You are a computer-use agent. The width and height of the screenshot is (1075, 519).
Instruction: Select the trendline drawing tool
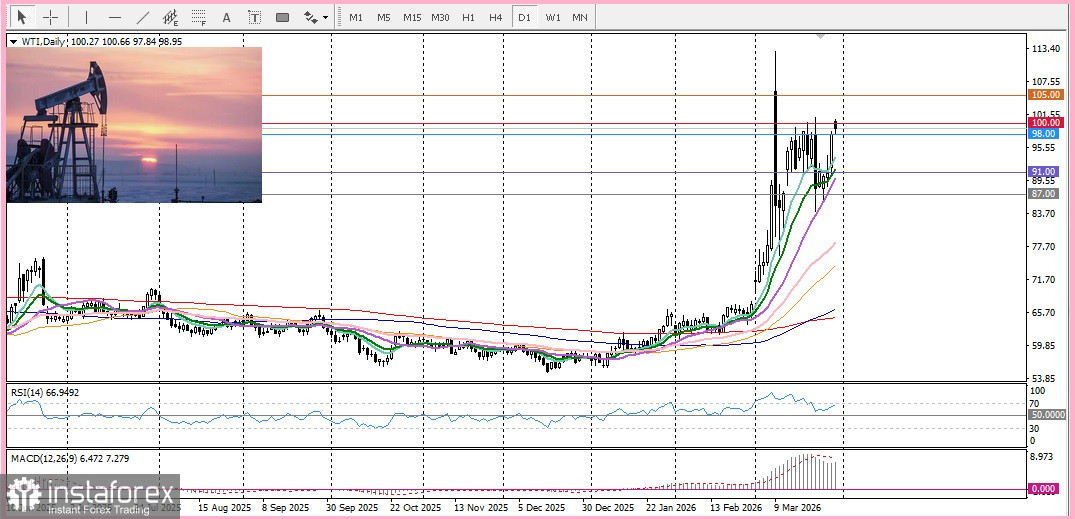142,17
